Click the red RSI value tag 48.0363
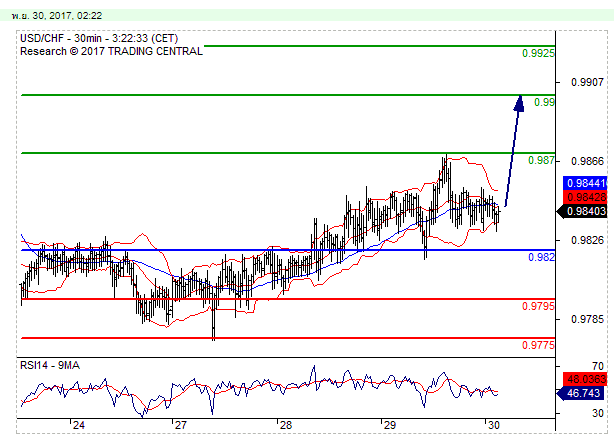This screenshot has height=441, width=614. click(585, 379)
